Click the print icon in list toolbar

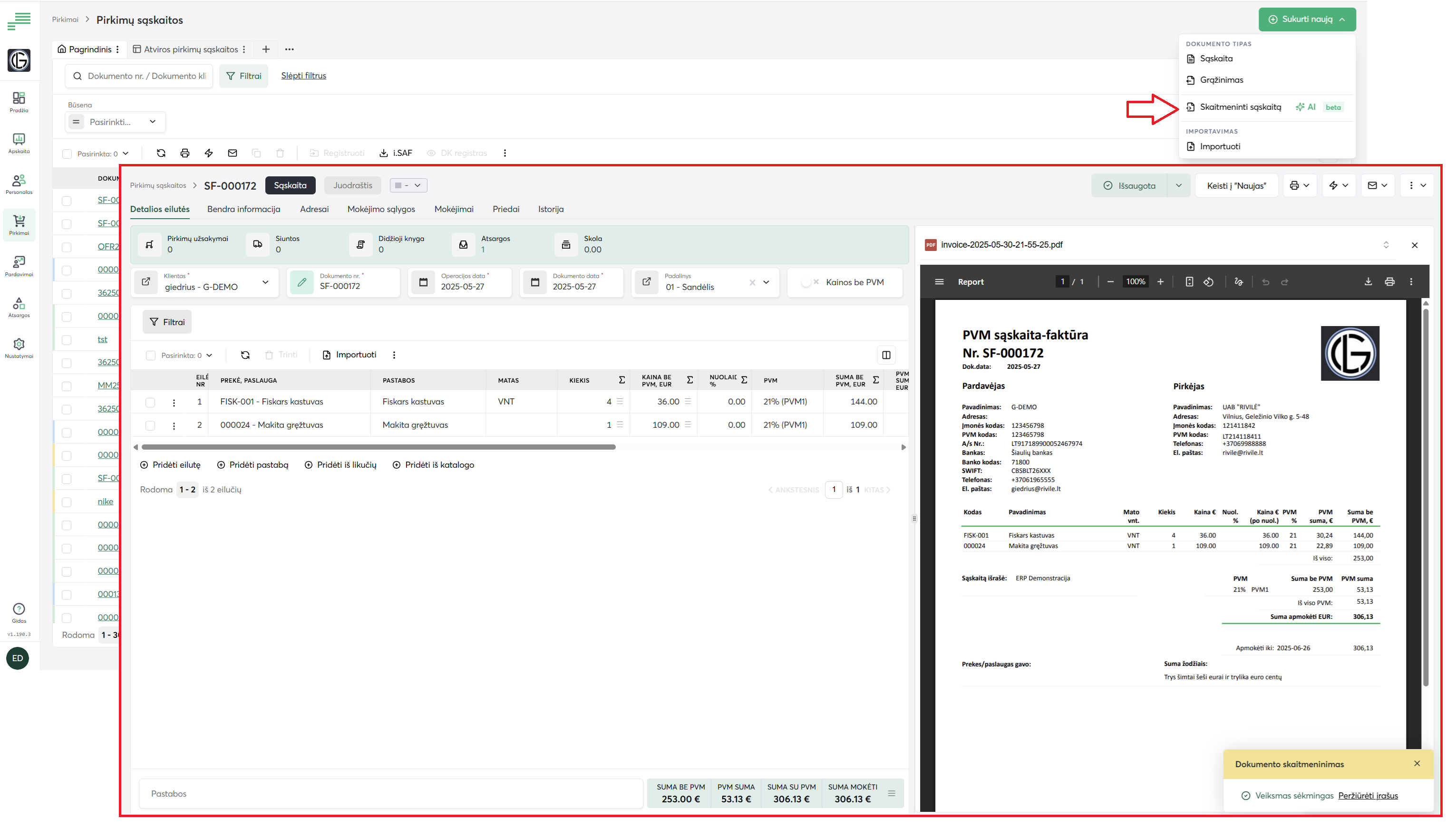tap(185, 153)
